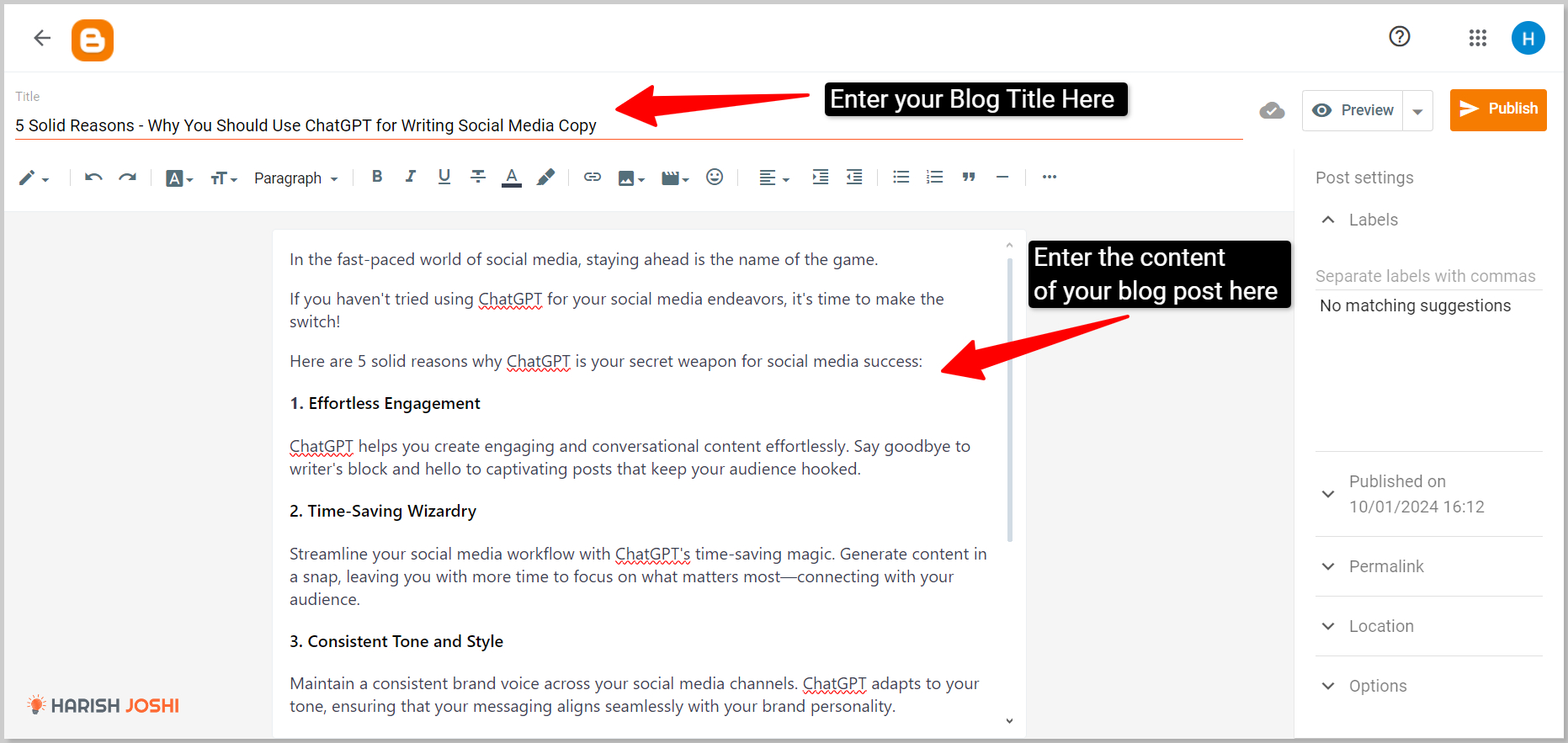Click the first paragraph about fast-paced world

tap(583, 260)
